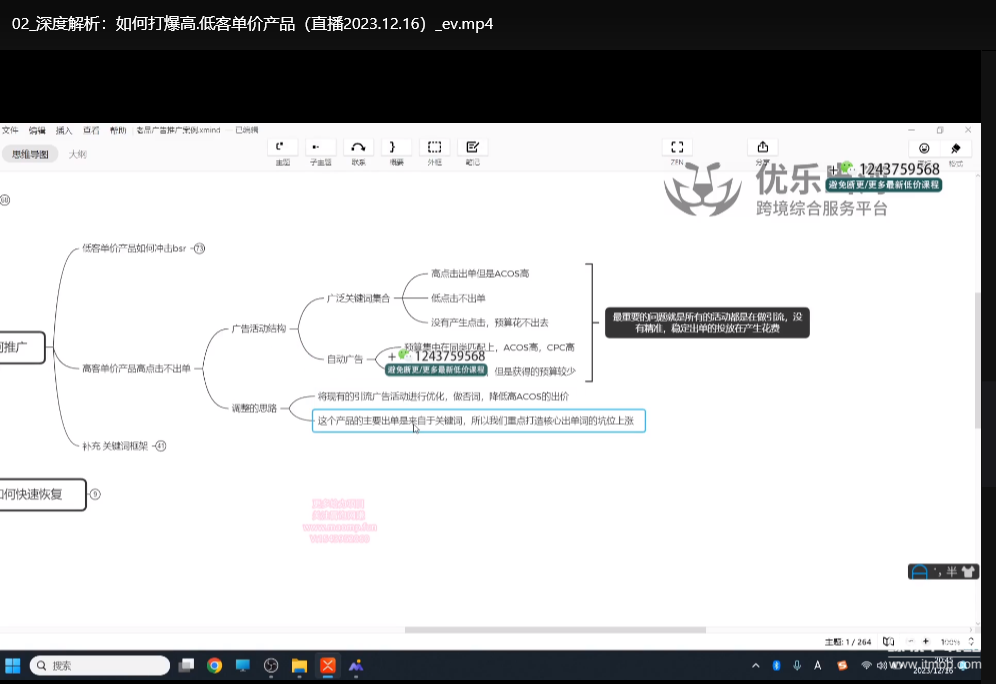This screenshot has height=684, width=996.
Task: Expand collapsed count next to 低客单价产品如何冲击bsr
Action: (199, 248)
